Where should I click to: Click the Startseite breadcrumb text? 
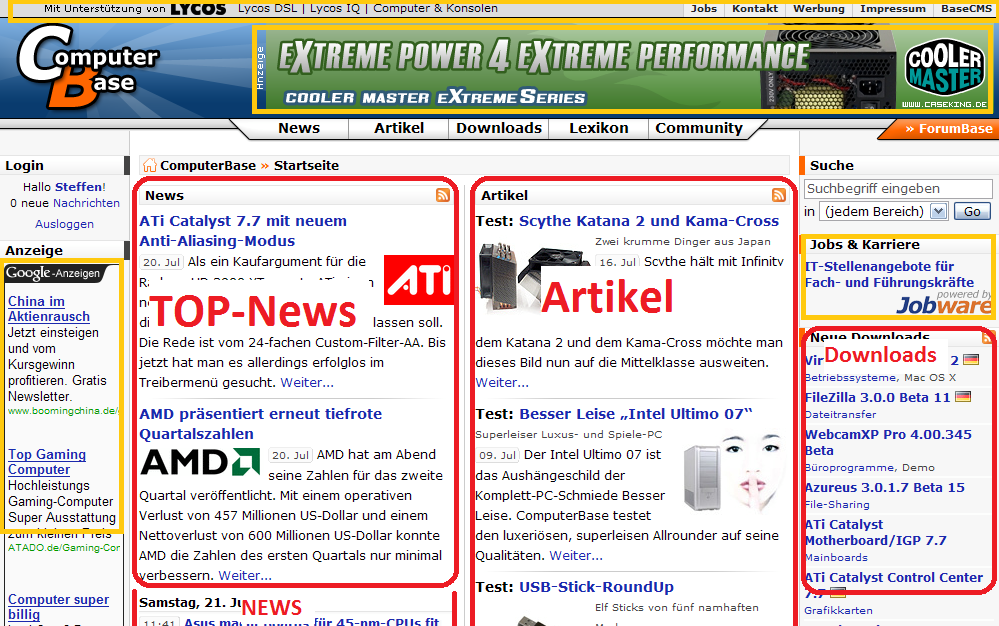(306, 166)
